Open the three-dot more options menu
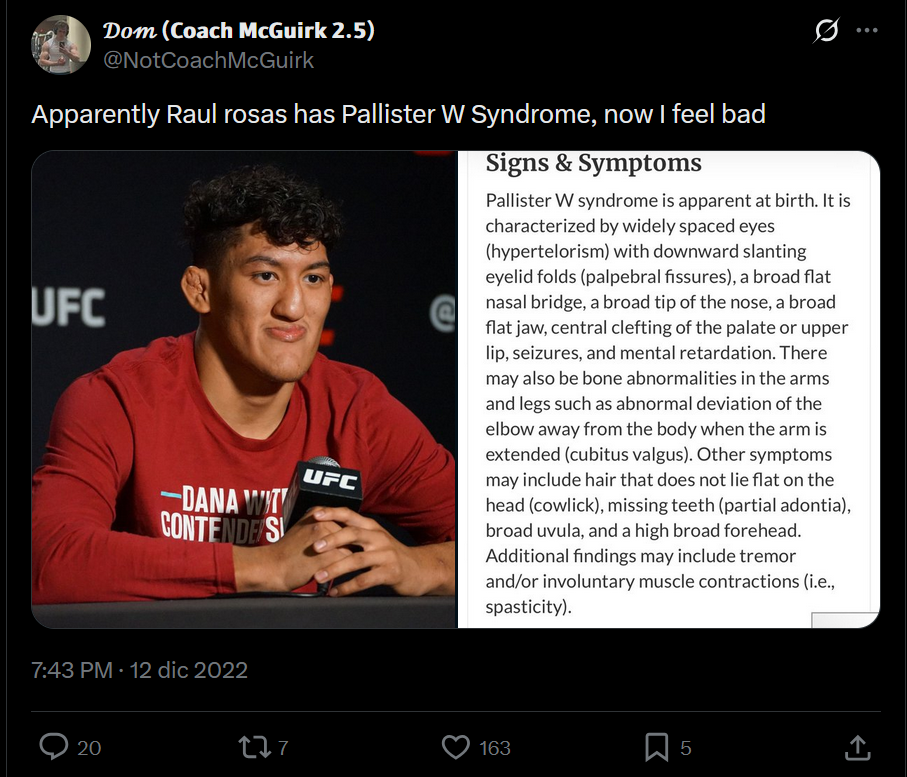This screenshot has height=777, width=907. (866, 31)
